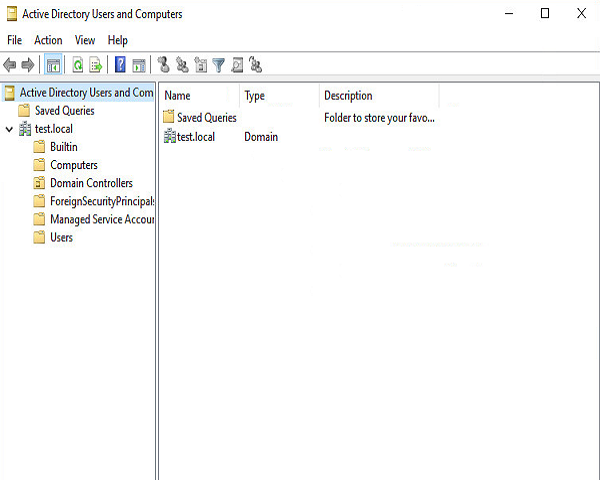
Task: Click Find objects toolbar icon
Action: tap(237, 65)
